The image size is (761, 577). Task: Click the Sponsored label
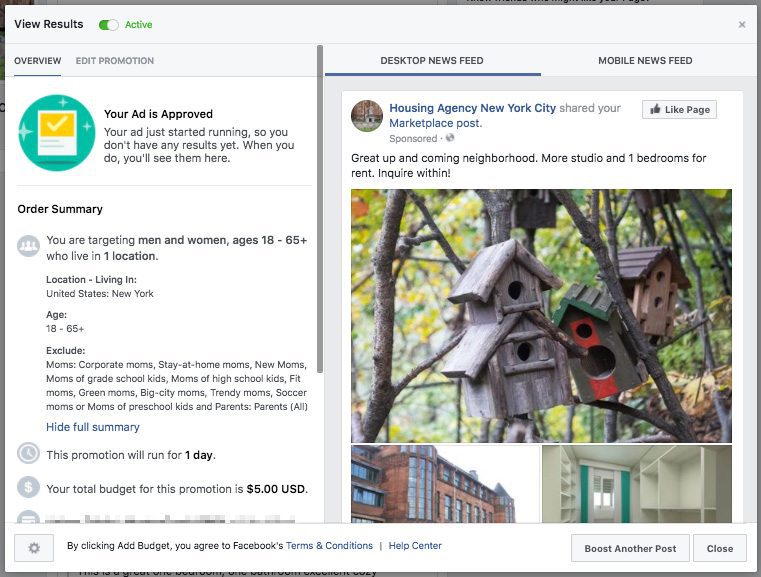pos(413,139)
